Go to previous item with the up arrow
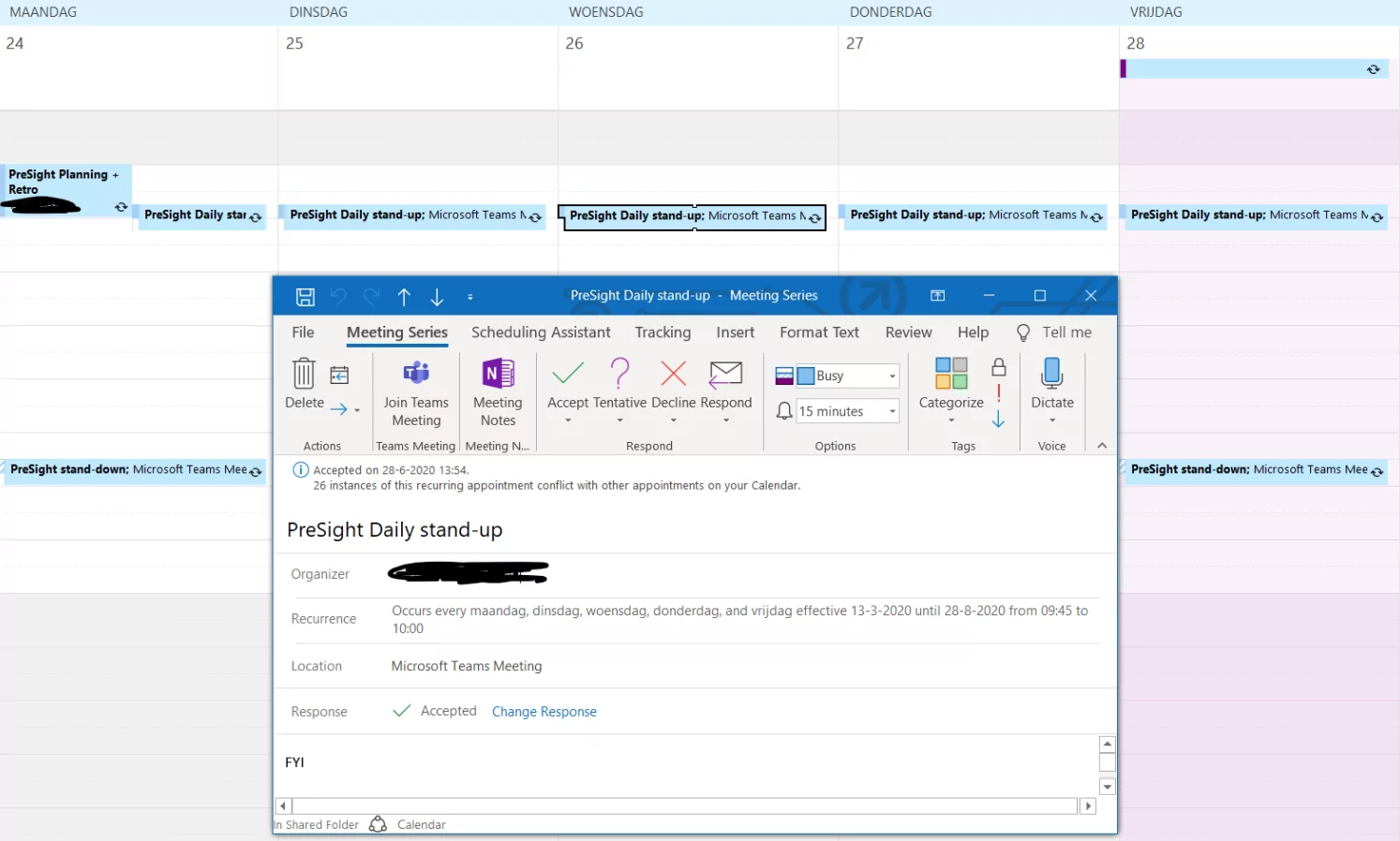This screenshot has height=841, width=1400. pyautogui.click(x=404, y=297)
